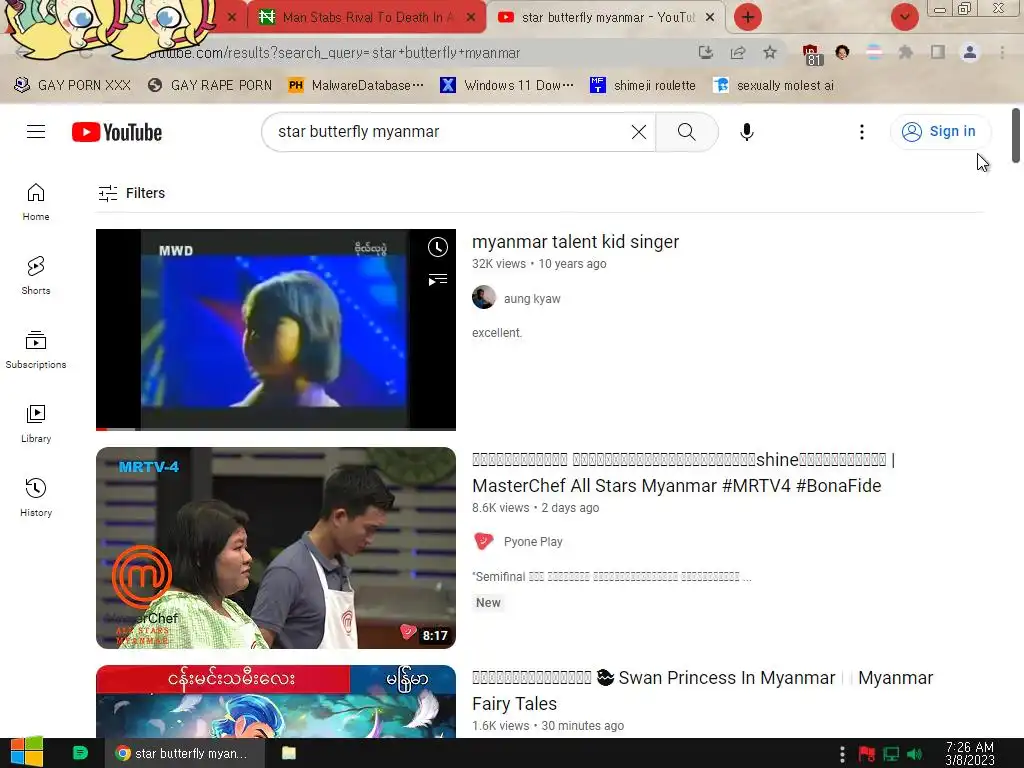Play the MasterChef MRTV-4 video thumbnail
Image resolution: width=1024 pixels, height=768 pixels.
pyautogui.click(x=276, y=547)
